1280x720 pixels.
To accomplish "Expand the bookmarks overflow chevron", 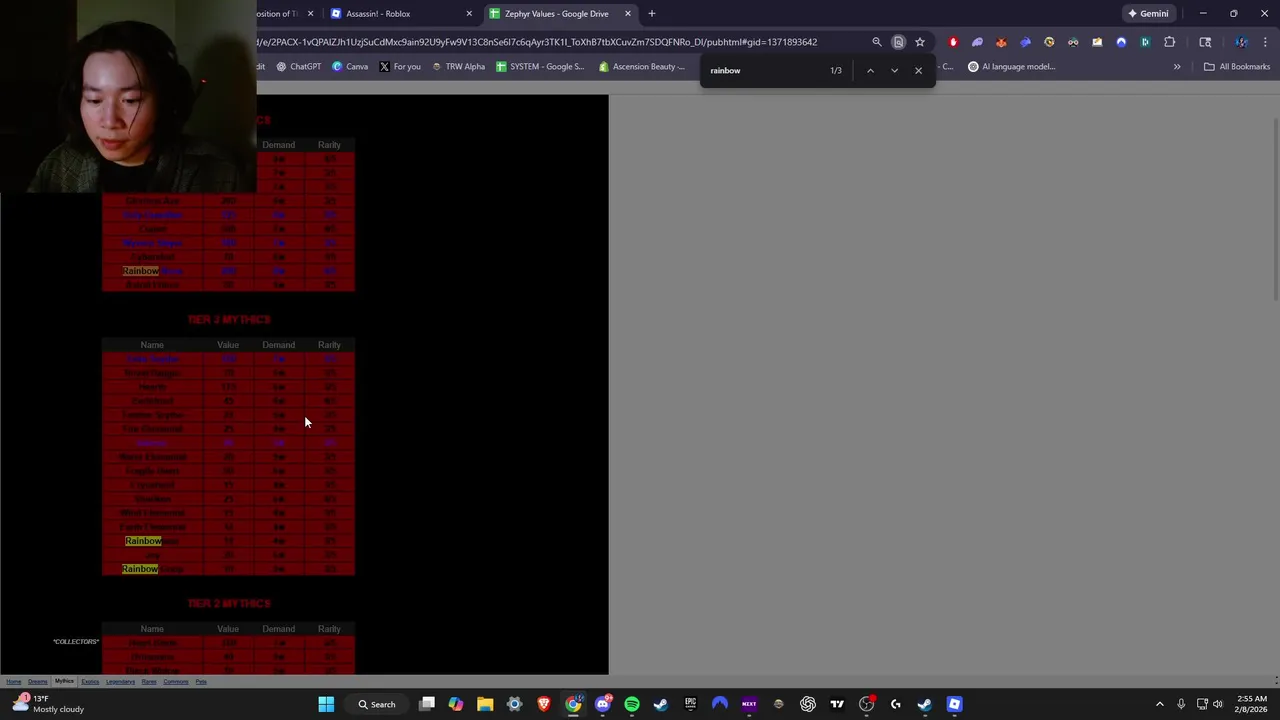I will point(1177,67).
